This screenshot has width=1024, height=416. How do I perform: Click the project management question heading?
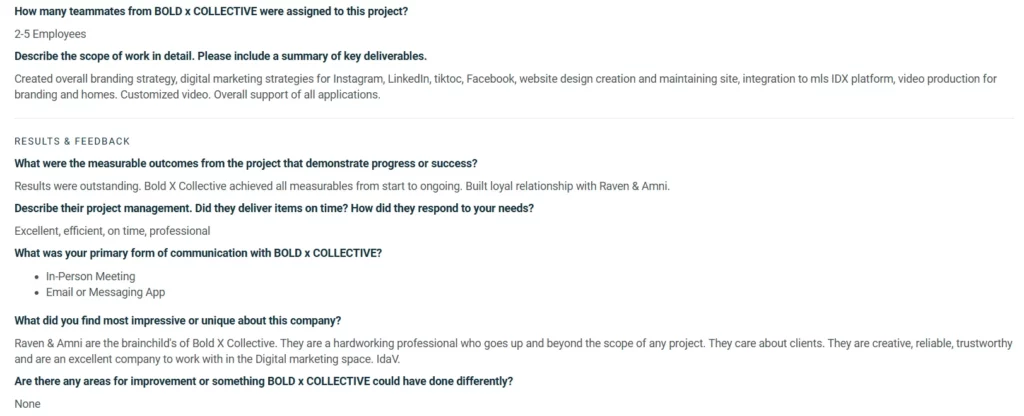point(274,208)
